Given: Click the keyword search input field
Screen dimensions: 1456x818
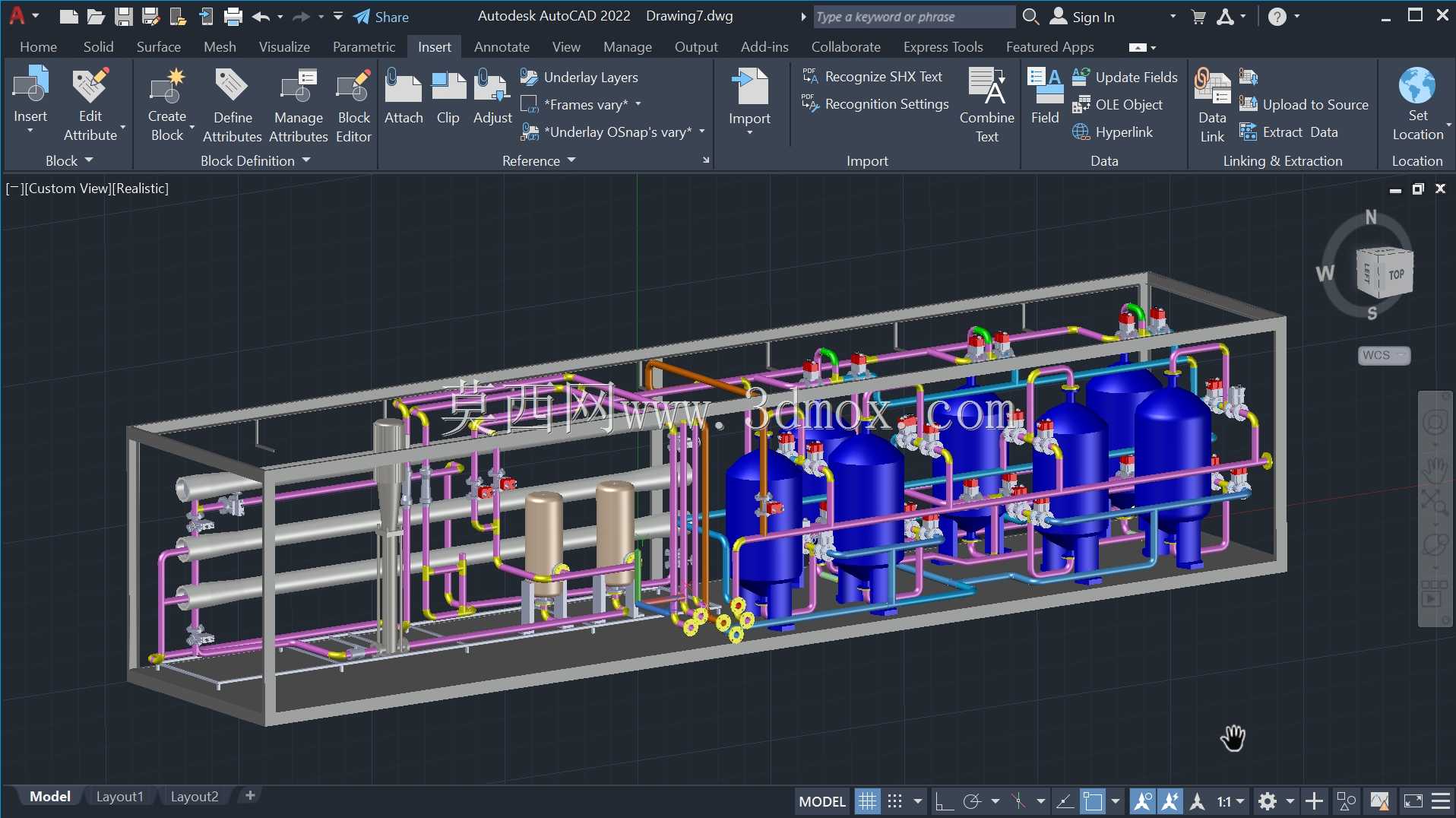Looking at the screenshot, I should click(x=914, y=17).
